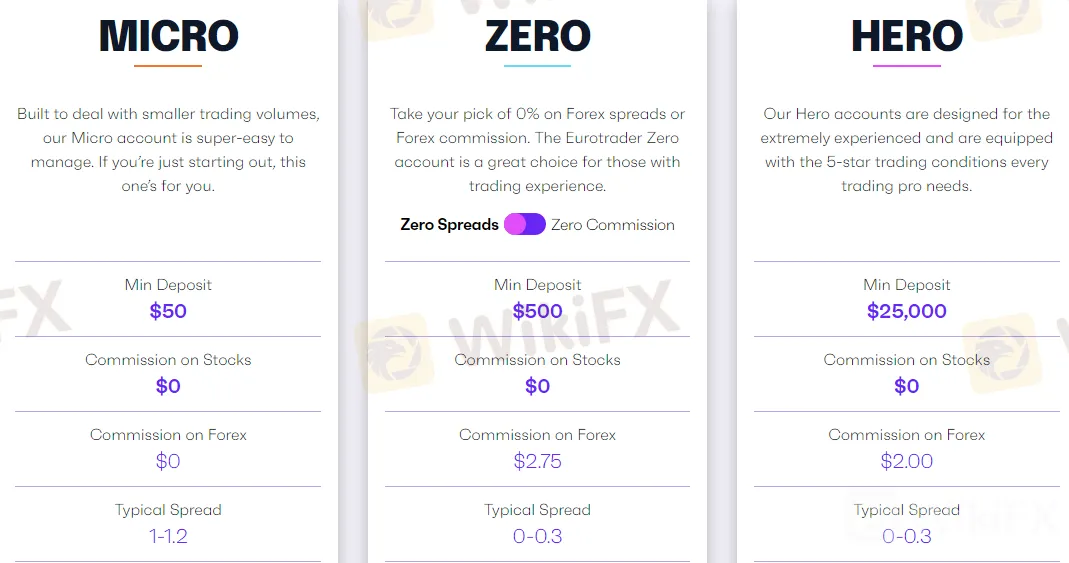1069x563 pixels.
Task: Select the $25,000 minimum deposit amount
Action: [906, 311]
